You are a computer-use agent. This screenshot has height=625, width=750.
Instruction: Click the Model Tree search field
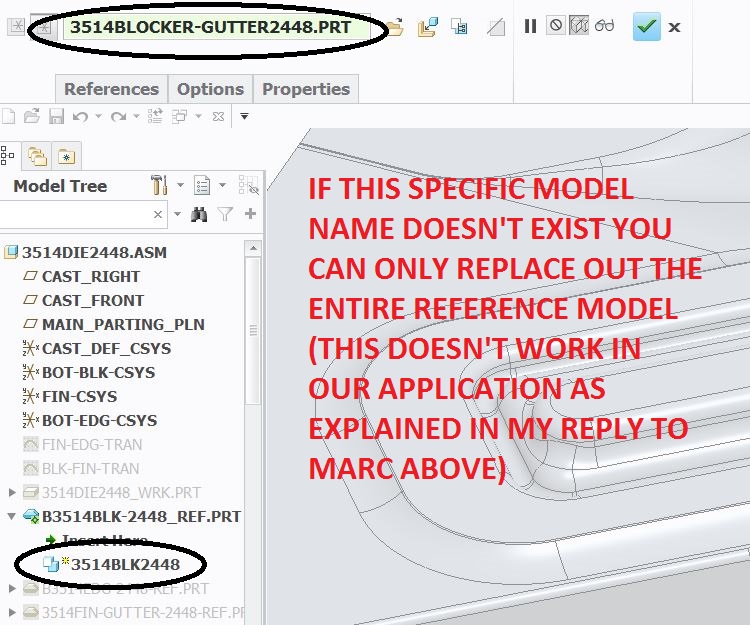[x=77, y=214]
